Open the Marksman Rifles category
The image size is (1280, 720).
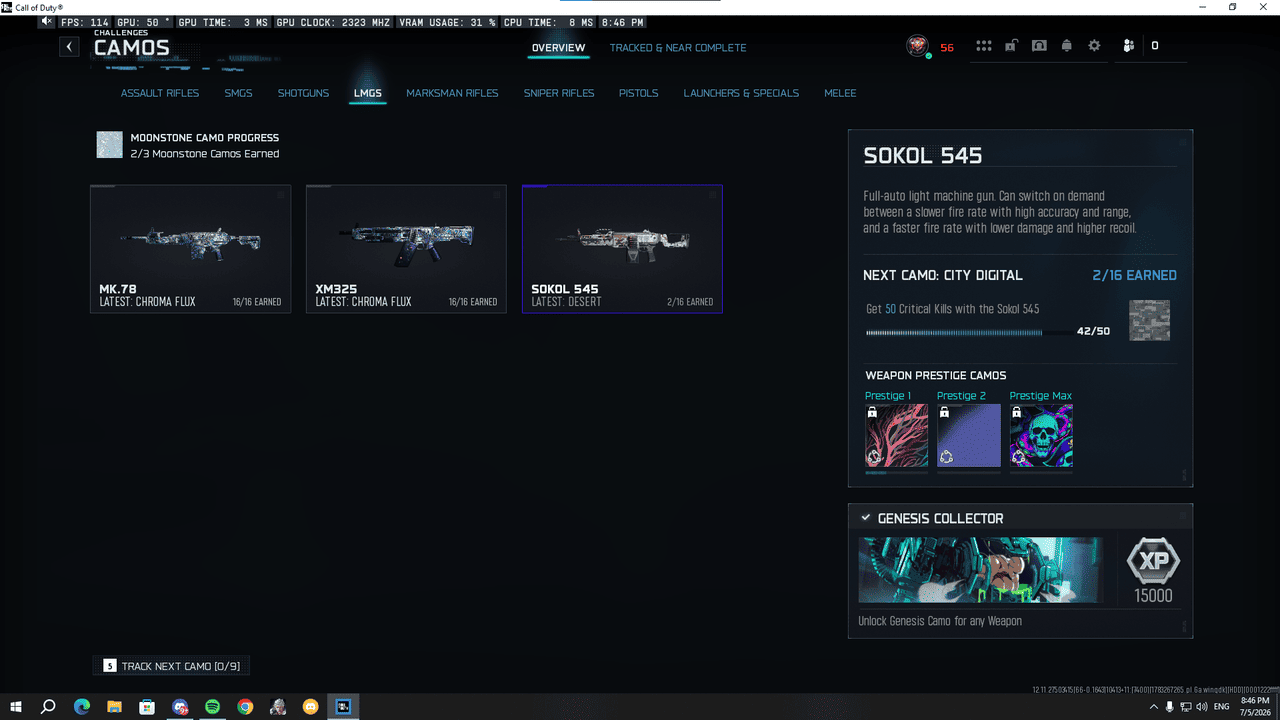[452, 93]
